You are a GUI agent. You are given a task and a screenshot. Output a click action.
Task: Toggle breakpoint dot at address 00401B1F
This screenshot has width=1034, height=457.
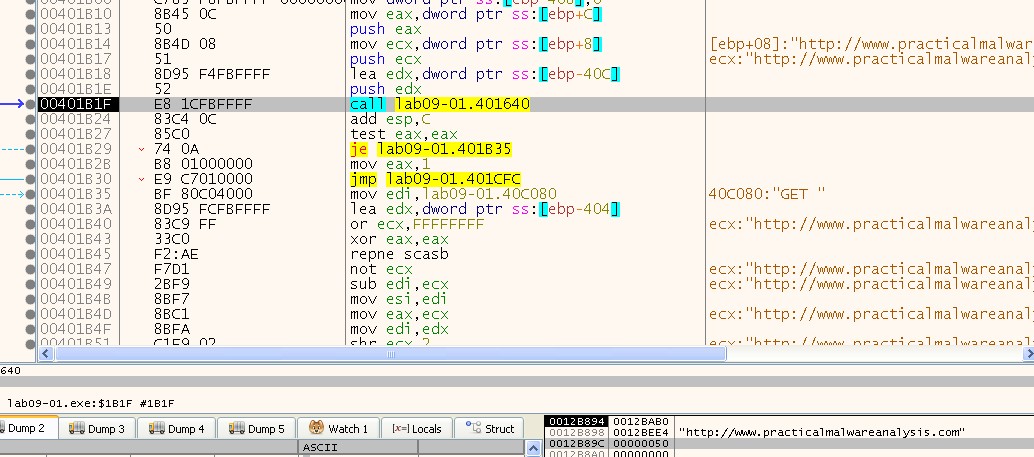tap(32, 104)
